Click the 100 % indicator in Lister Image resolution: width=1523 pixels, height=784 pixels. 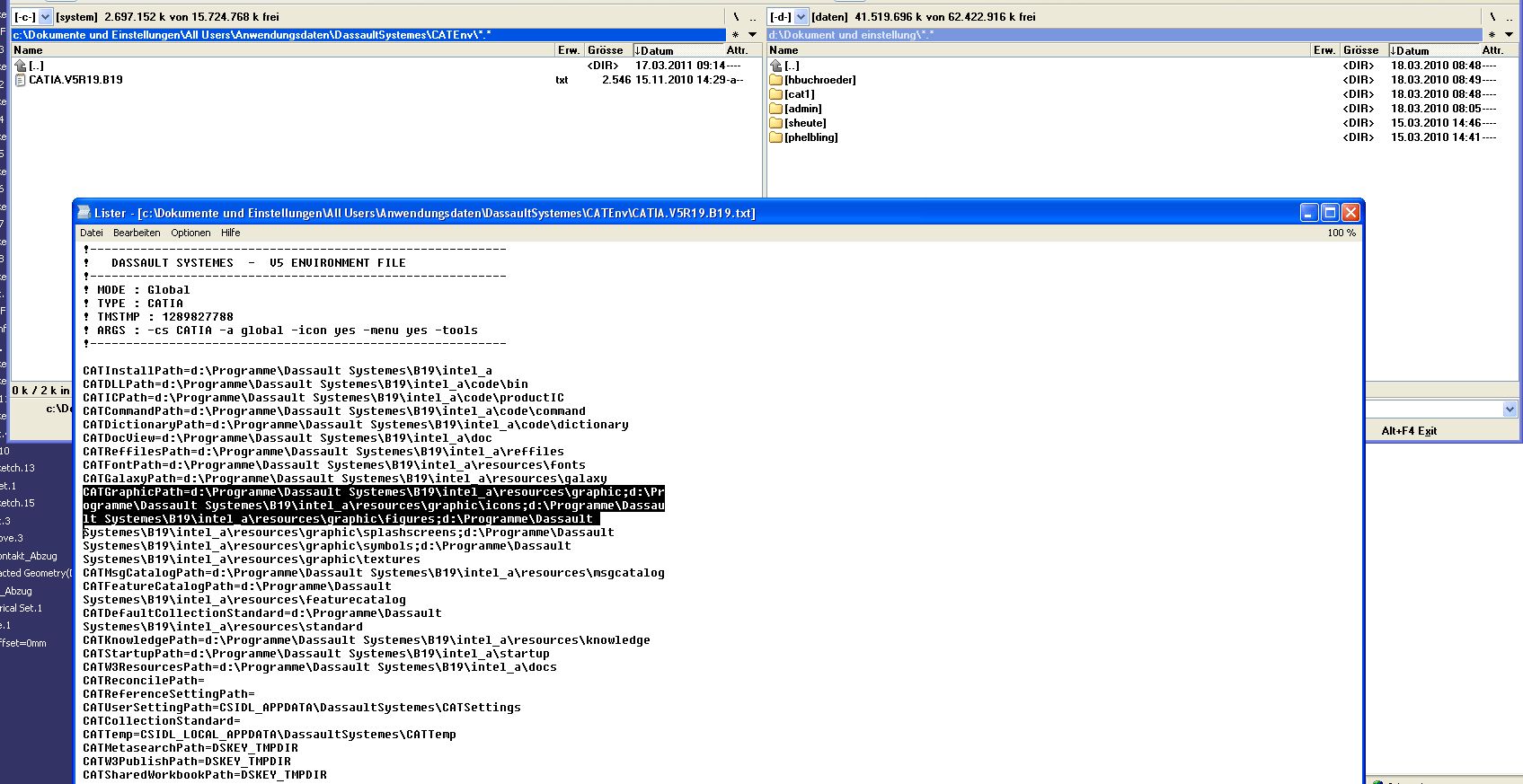tap(1341, 233)
